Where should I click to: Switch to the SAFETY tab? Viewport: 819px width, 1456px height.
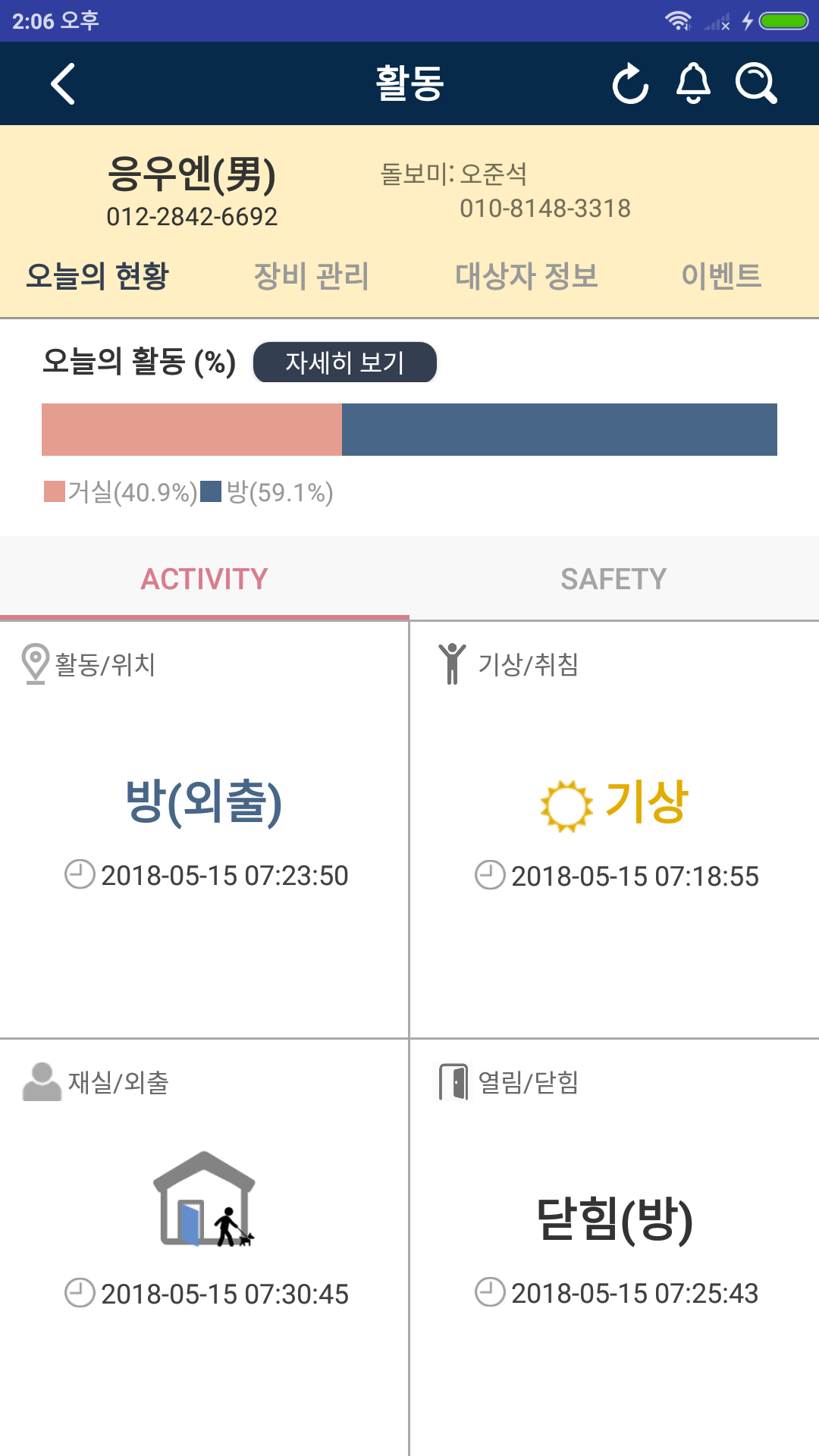(x=613, y=579)
